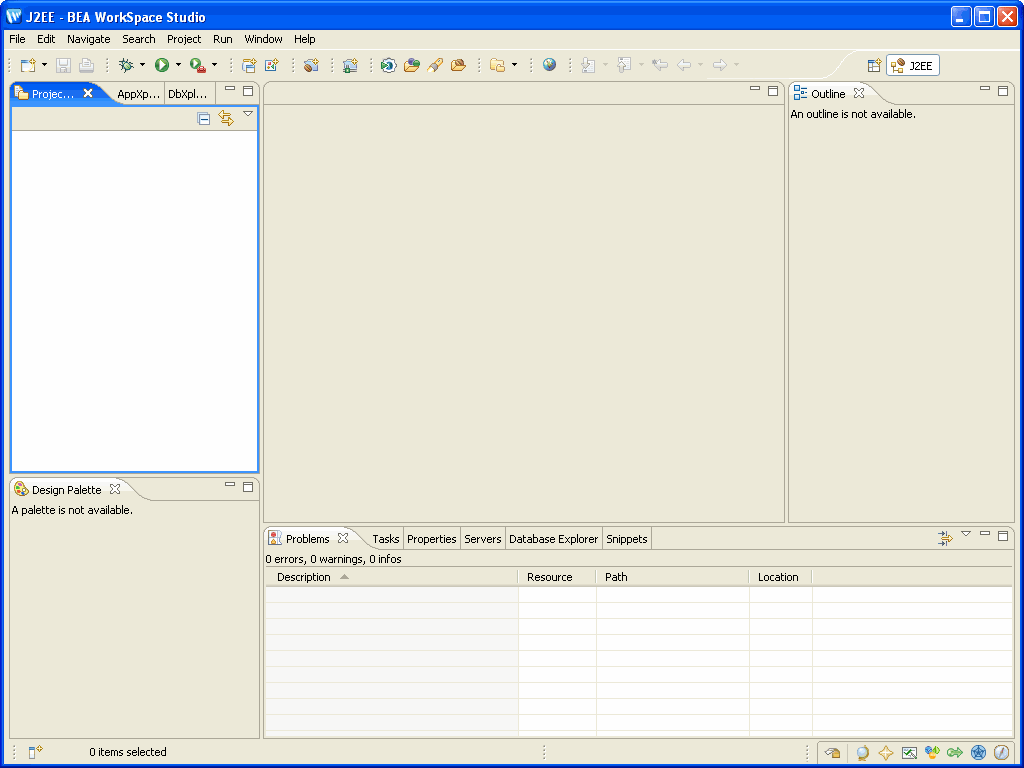
Task: Close the Problems tab
Action: click(x=343, y=538)
